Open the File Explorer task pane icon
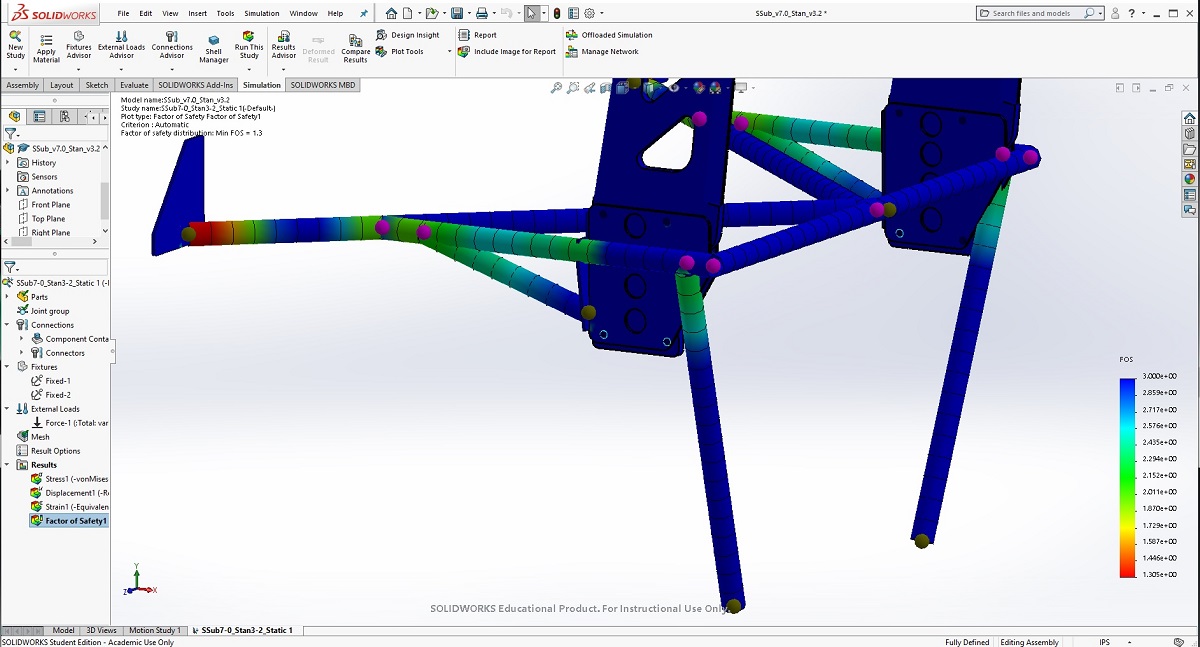 pyautogui.click(x=1189, y=149)
